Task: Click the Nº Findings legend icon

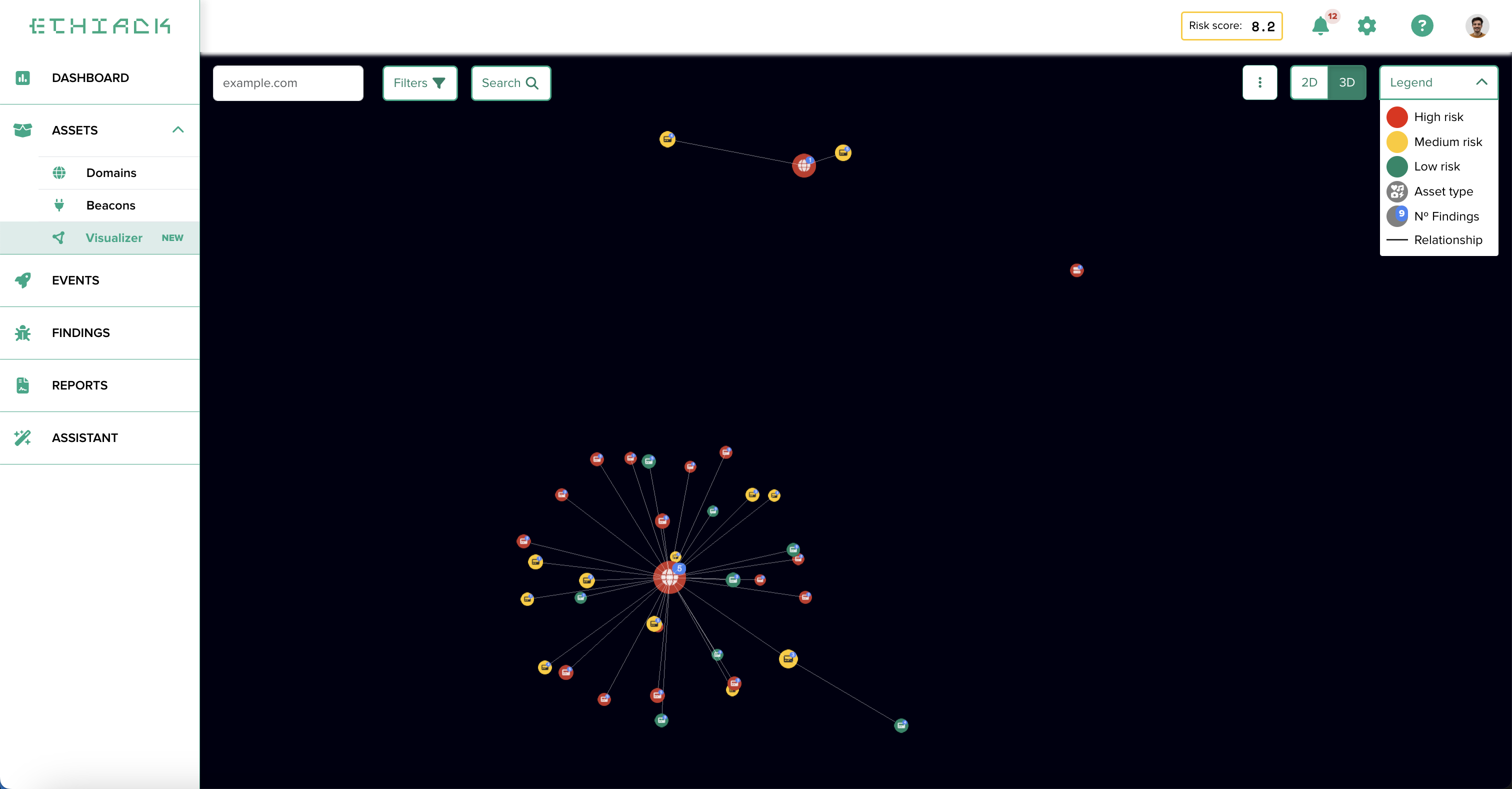Action: coord(1397,216)
